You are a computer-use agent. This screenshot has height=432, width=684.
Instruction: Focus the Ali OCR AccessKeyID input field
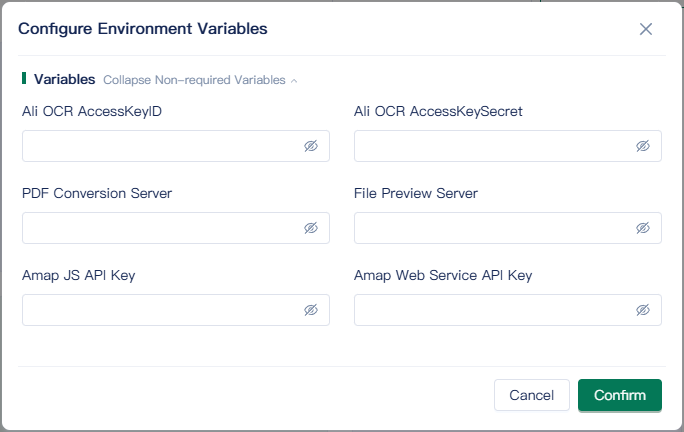[160, 146]
